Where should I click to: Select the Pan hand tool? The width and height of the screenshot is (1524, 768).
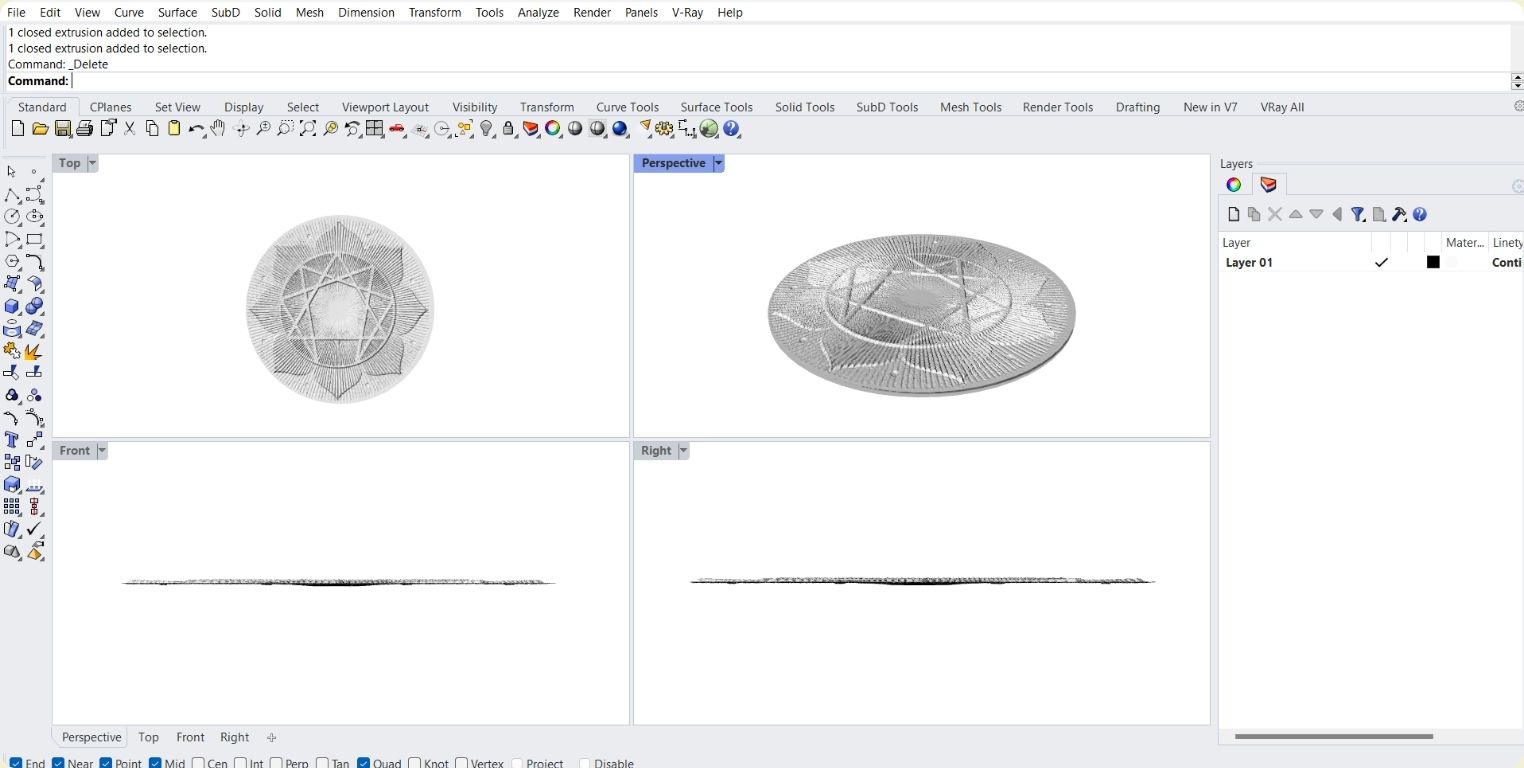218,129
